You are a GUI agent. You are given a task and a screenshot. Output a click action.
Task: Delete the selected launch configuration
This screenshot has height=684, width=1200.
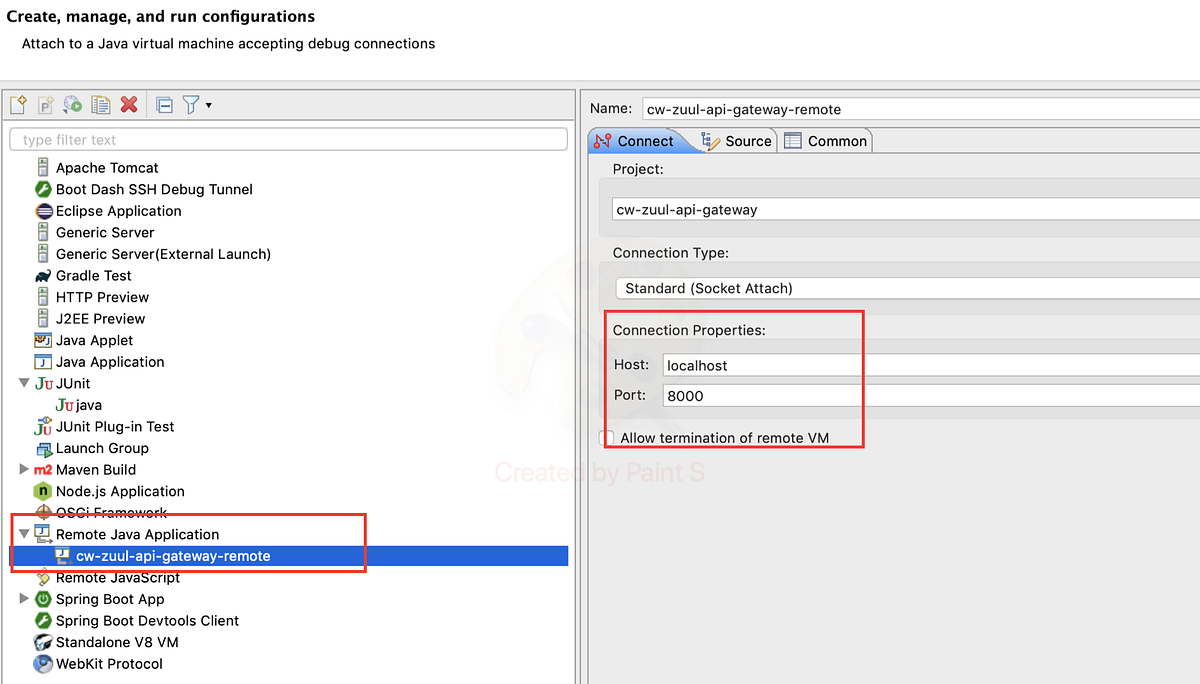coord(126,104)
